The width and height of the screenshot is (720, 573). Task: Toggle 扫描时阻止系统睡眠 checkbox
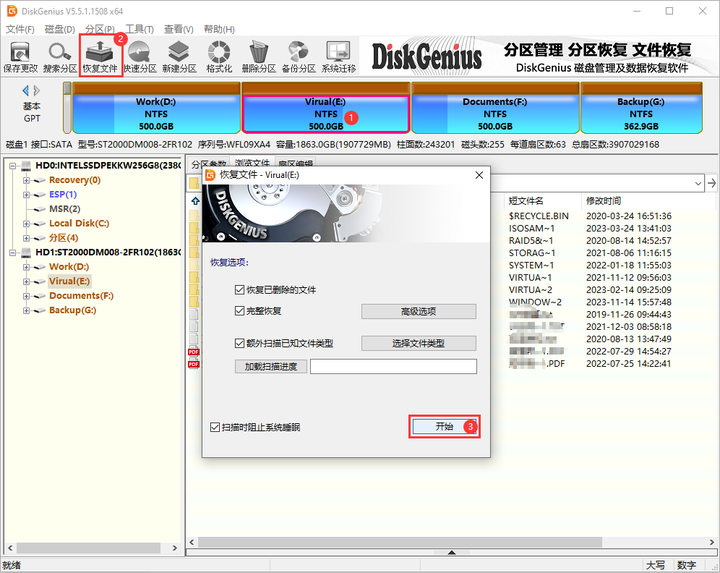tap(214, 427)
